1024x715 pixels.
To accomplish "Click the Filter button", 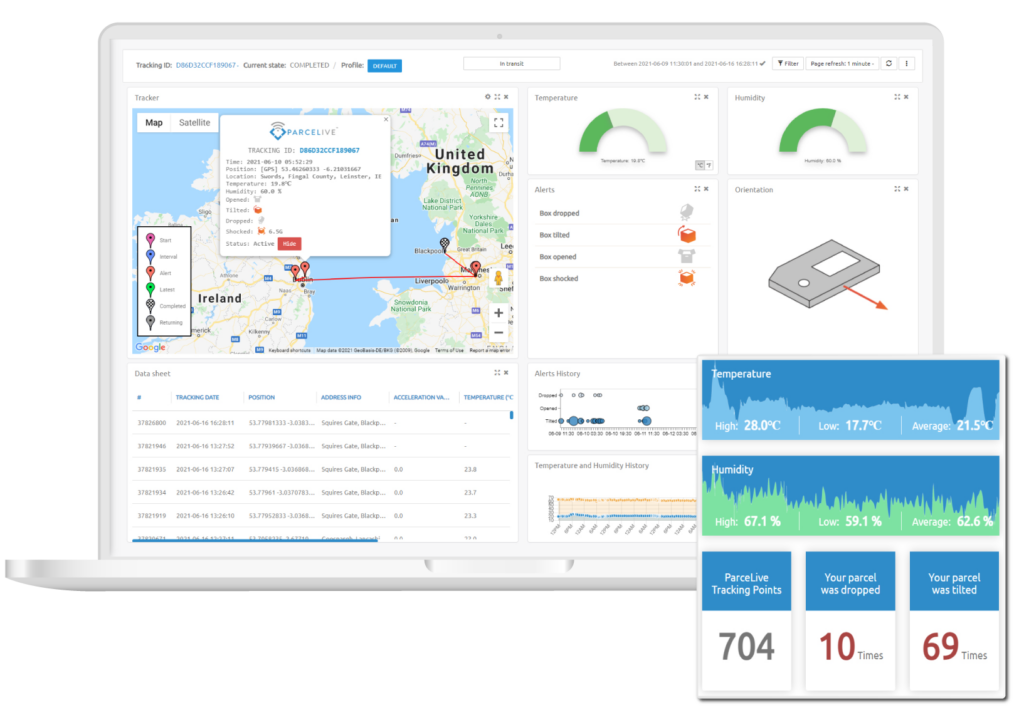I will [x=787, y=63].
